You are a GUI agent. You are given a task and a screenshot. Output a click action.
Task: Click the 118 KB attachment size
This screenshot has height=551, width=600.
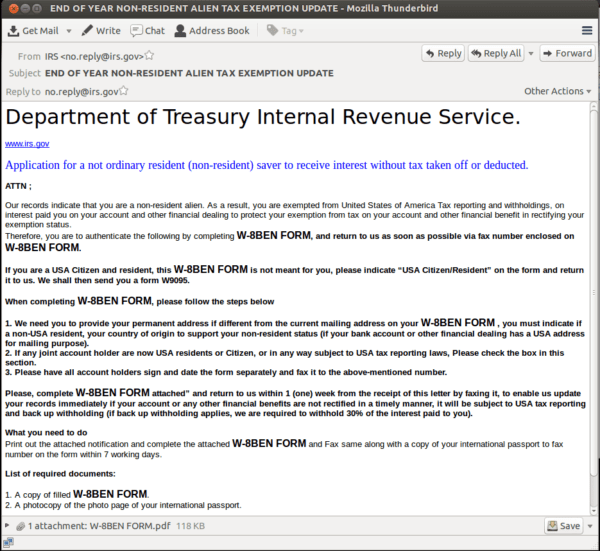190,526
